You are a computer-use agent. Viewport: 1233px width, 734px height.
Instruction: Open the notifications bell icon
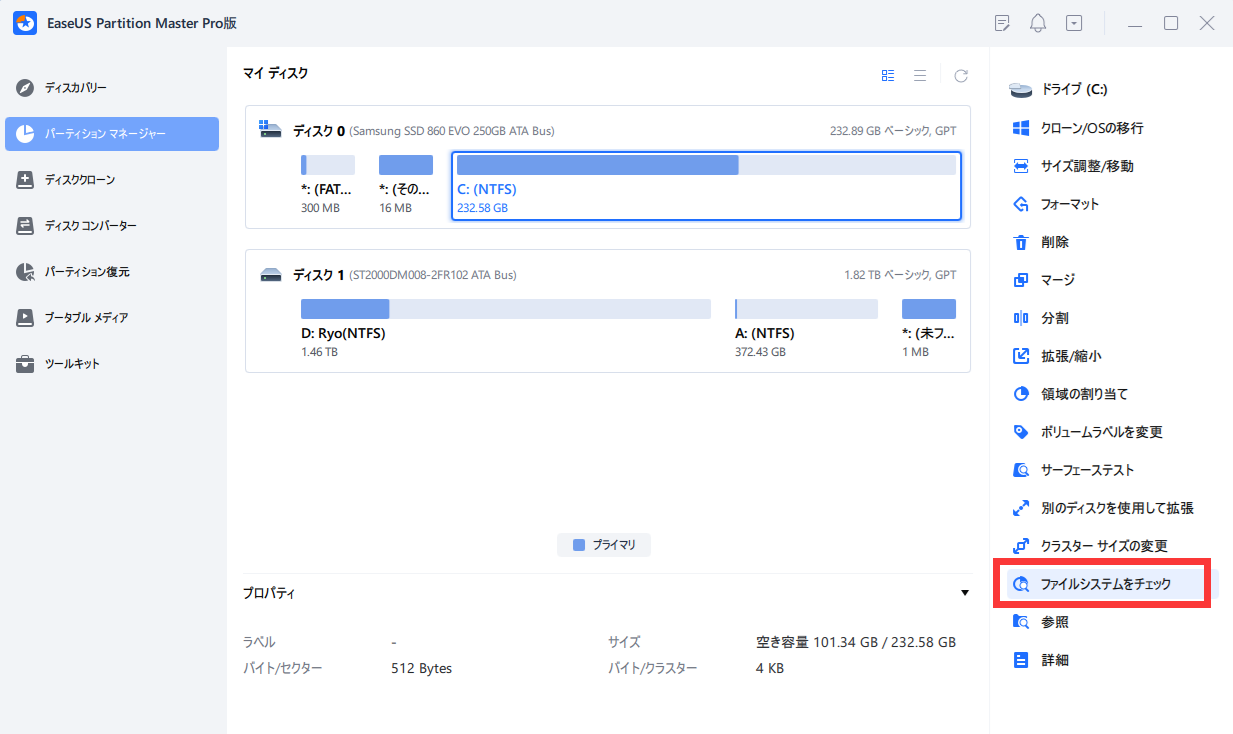1038,23
